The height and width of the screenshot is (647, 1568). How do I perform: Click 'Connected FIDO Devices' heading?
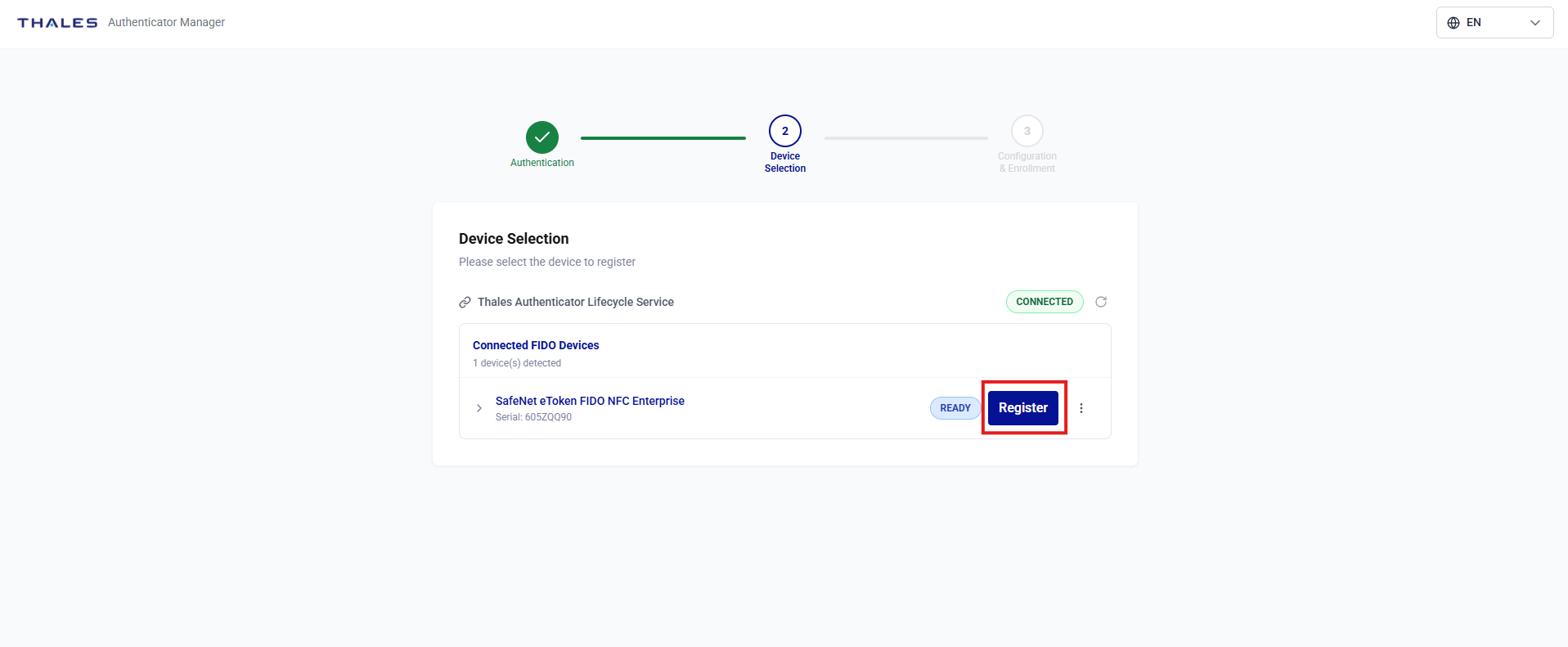(x=536, y=345)
